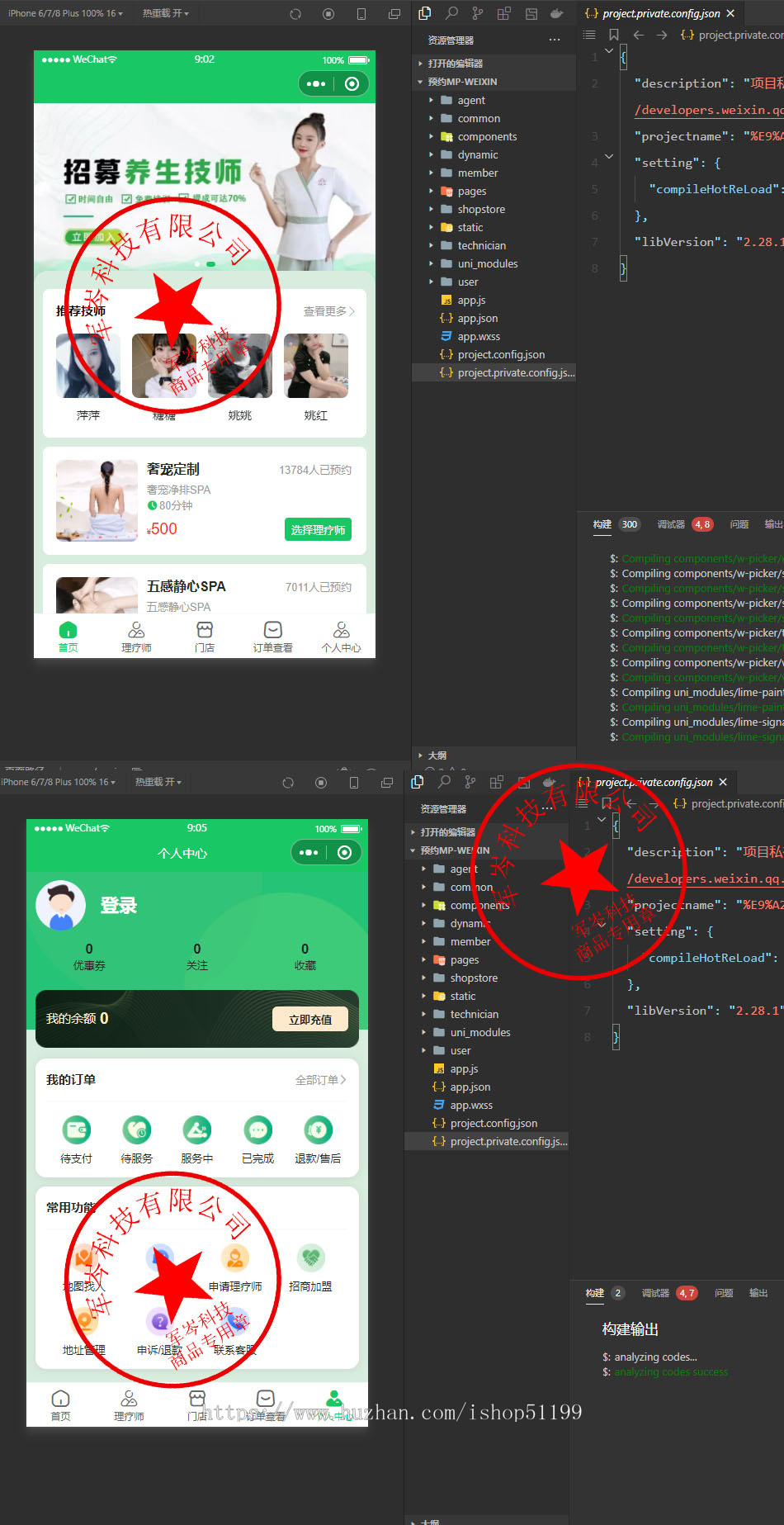Viewport: 784px width, 1525px height.
Task: Open Extensions icon in upper DevTools activity bar
Action: pyautogui.click(x=504, y=13)
